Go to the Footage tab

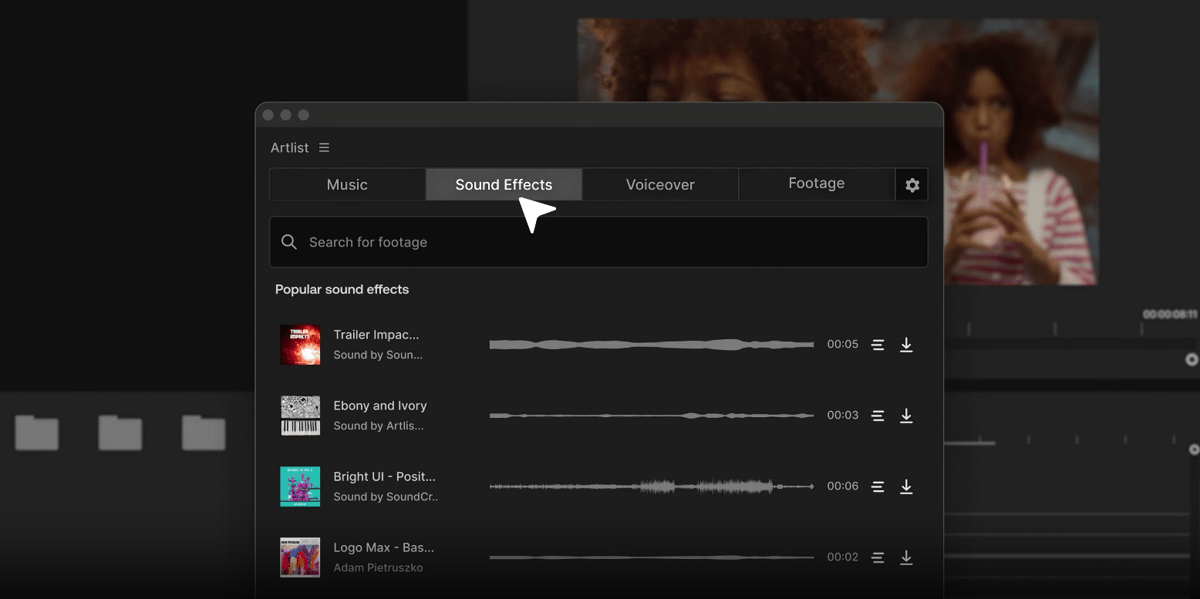coord(816,184)
